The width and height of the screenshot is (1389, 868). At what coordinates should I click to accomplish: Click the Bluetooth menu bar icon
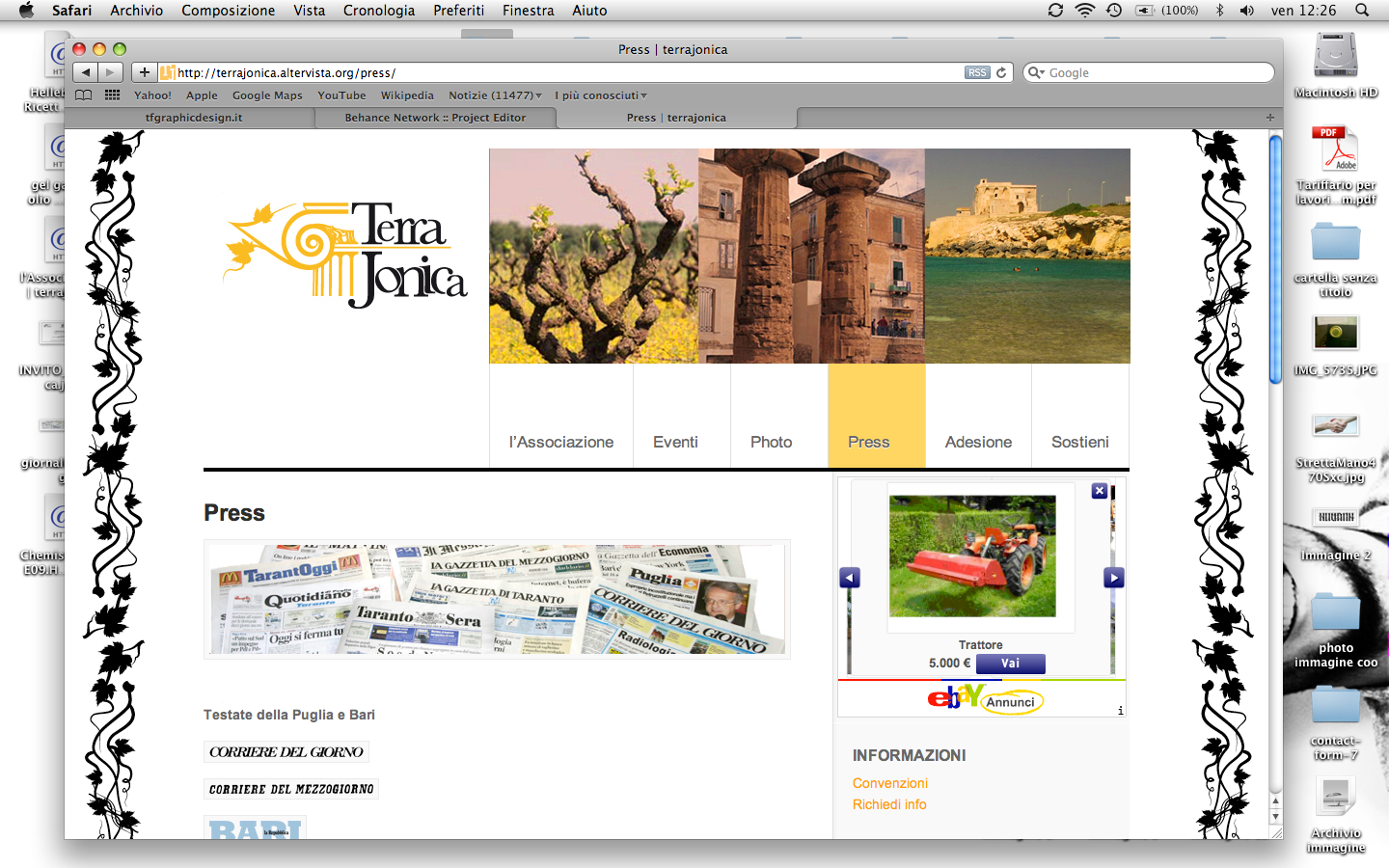point(1219,11)
